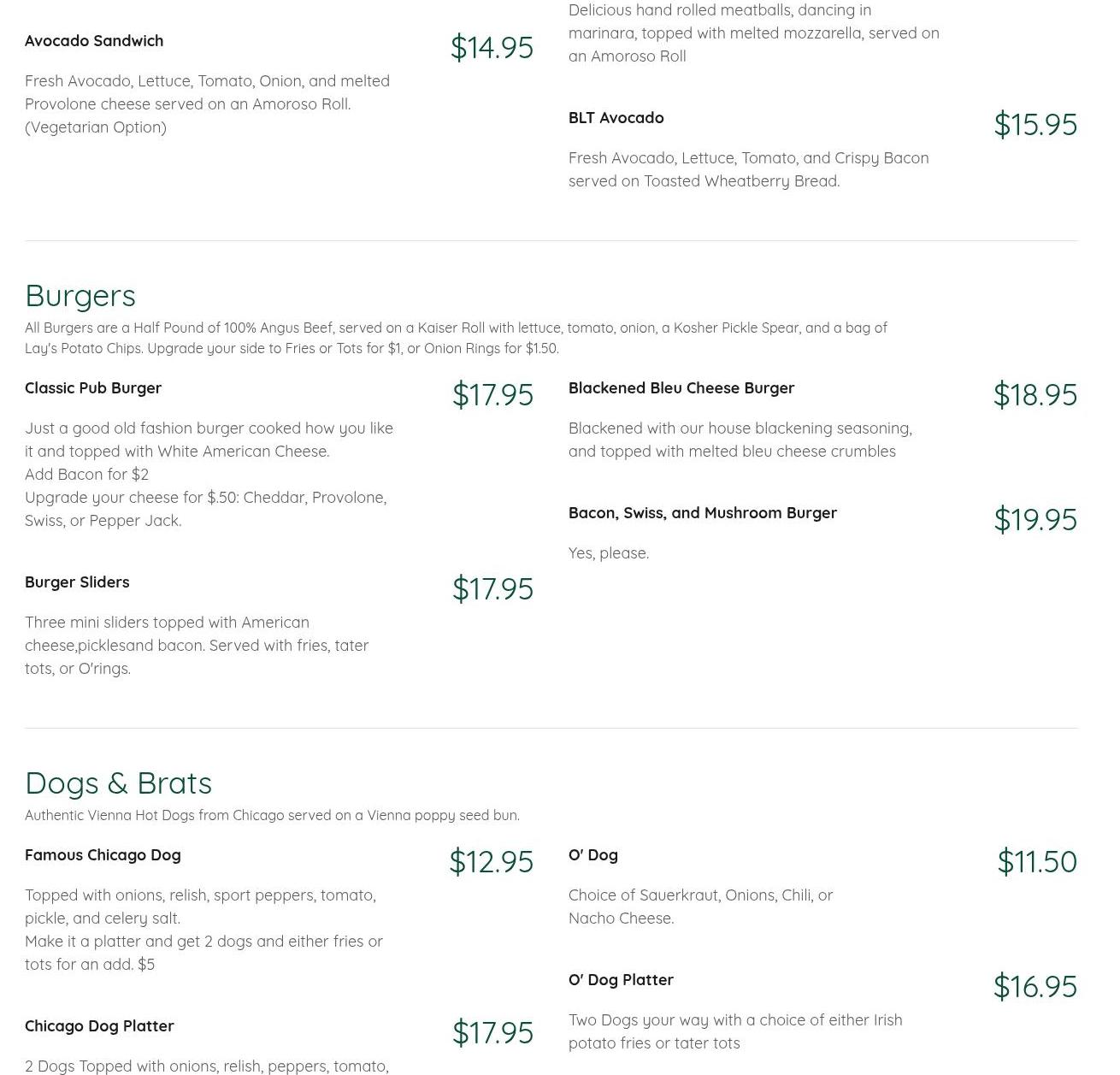Click the Classic Pub Burger title

point(93,388)
